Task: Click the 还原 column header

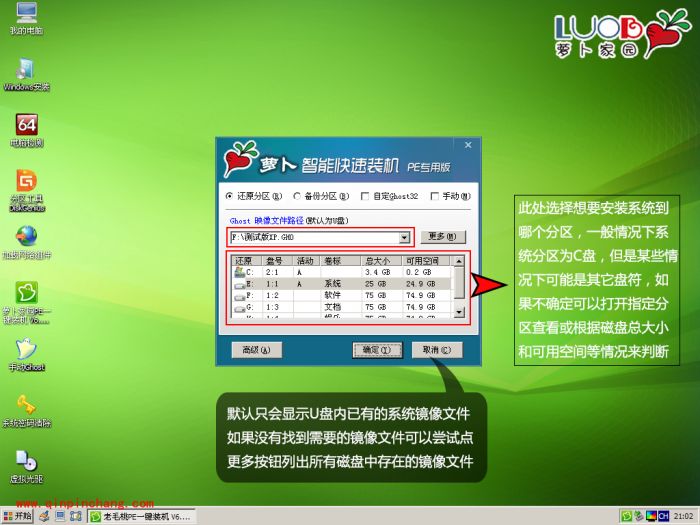Action: pyautogui.click(x=246, y=261)
